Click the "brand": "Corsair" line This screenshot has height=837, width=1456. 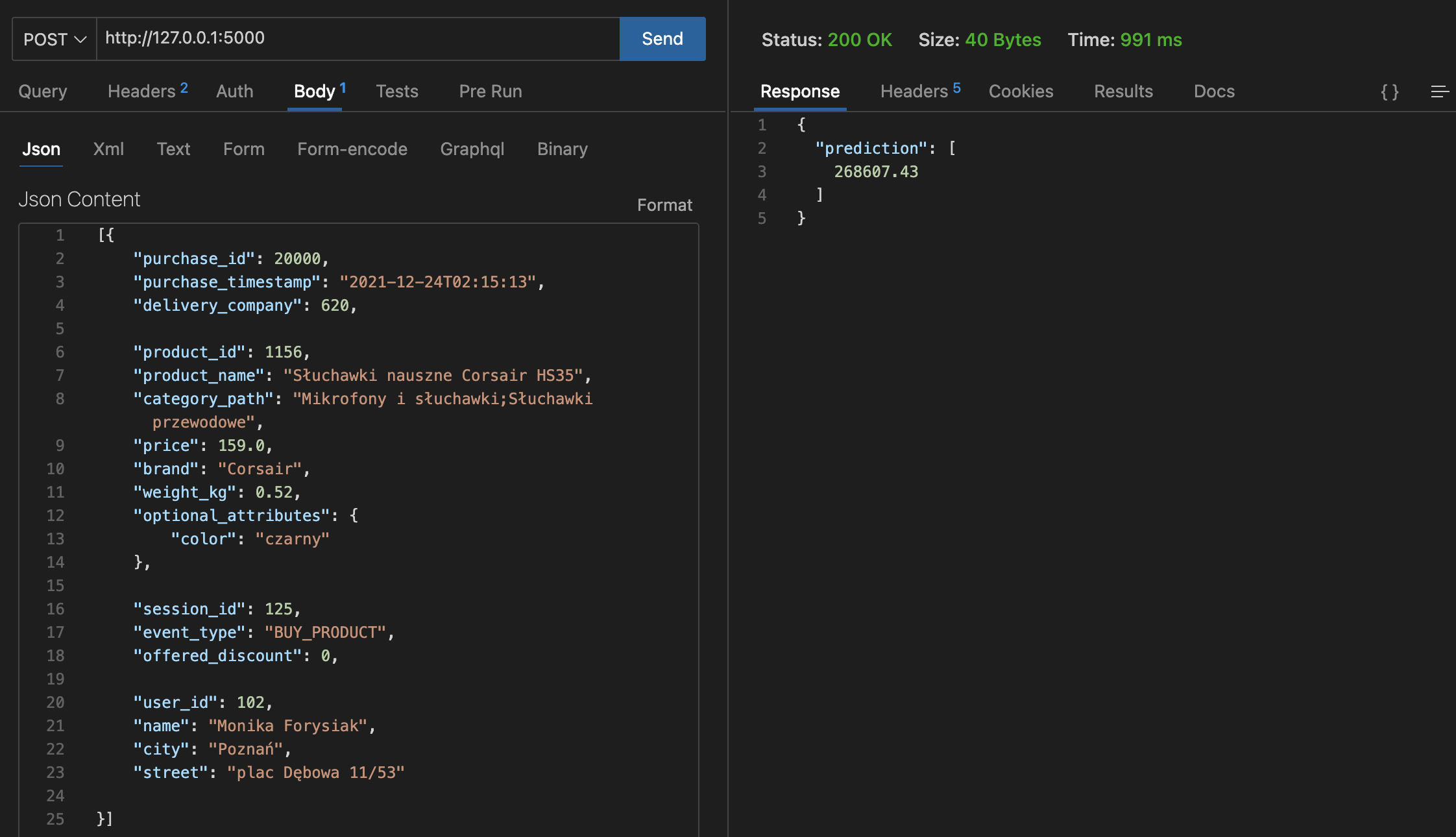pos(221,469)
